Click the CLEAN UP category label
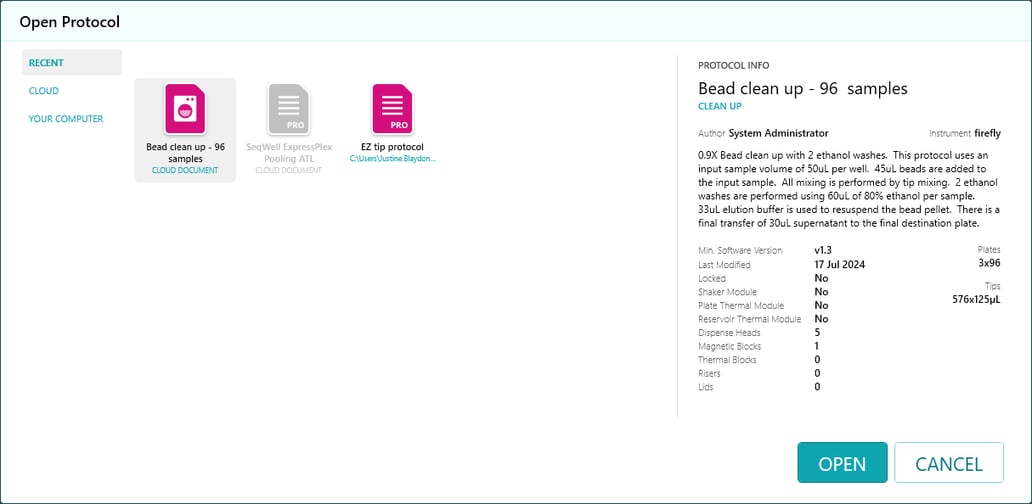 pyautogui.click(x=719, y=106)
